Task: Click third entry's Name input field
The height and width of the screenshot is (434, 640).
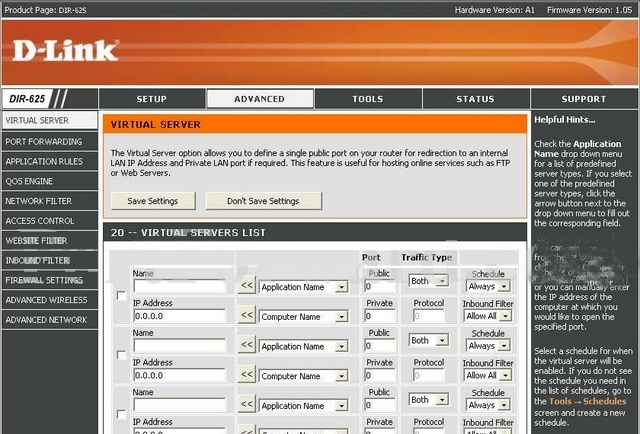Action: pyautogui.click(x=179, y=405)
